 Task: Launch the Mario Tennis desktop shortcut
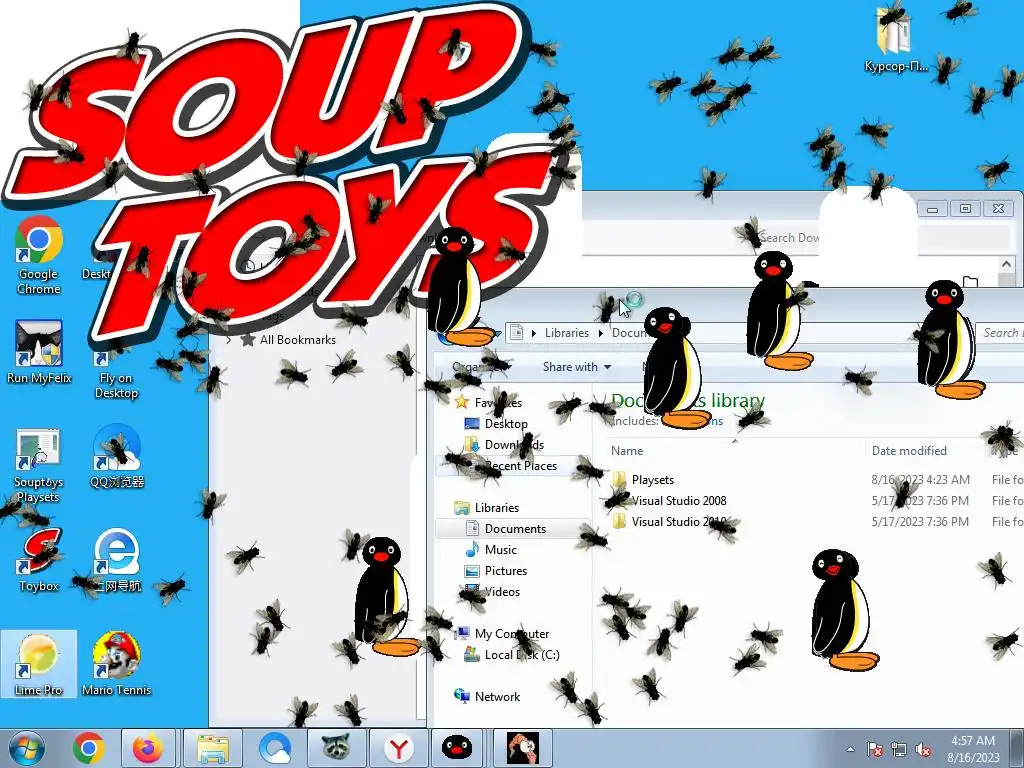pos(116,664)
